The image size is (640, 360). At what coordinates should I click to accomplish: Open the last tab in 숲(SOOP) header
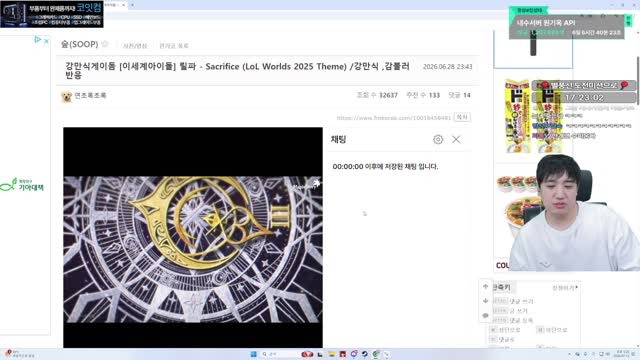click(x=174, y=46)
